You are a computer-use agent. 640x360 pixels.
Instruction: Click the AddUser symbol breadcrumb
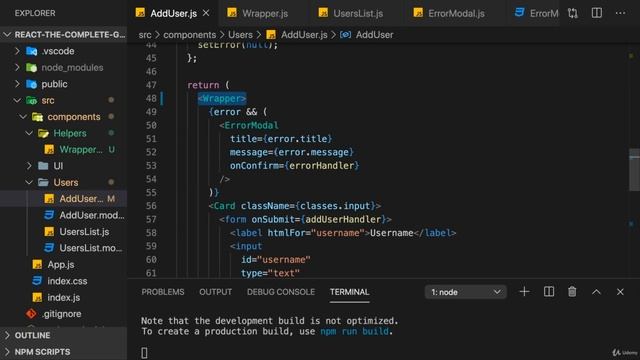coord(374,35)
